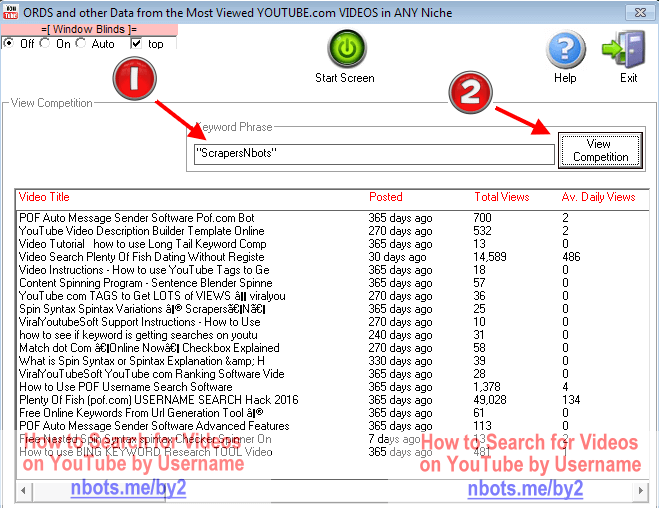The width and height of the screenshot is (659, 508).
Task: Select row 'Video Tutorial how to use Long Tail Keyword Comp'
Action: 332,244
